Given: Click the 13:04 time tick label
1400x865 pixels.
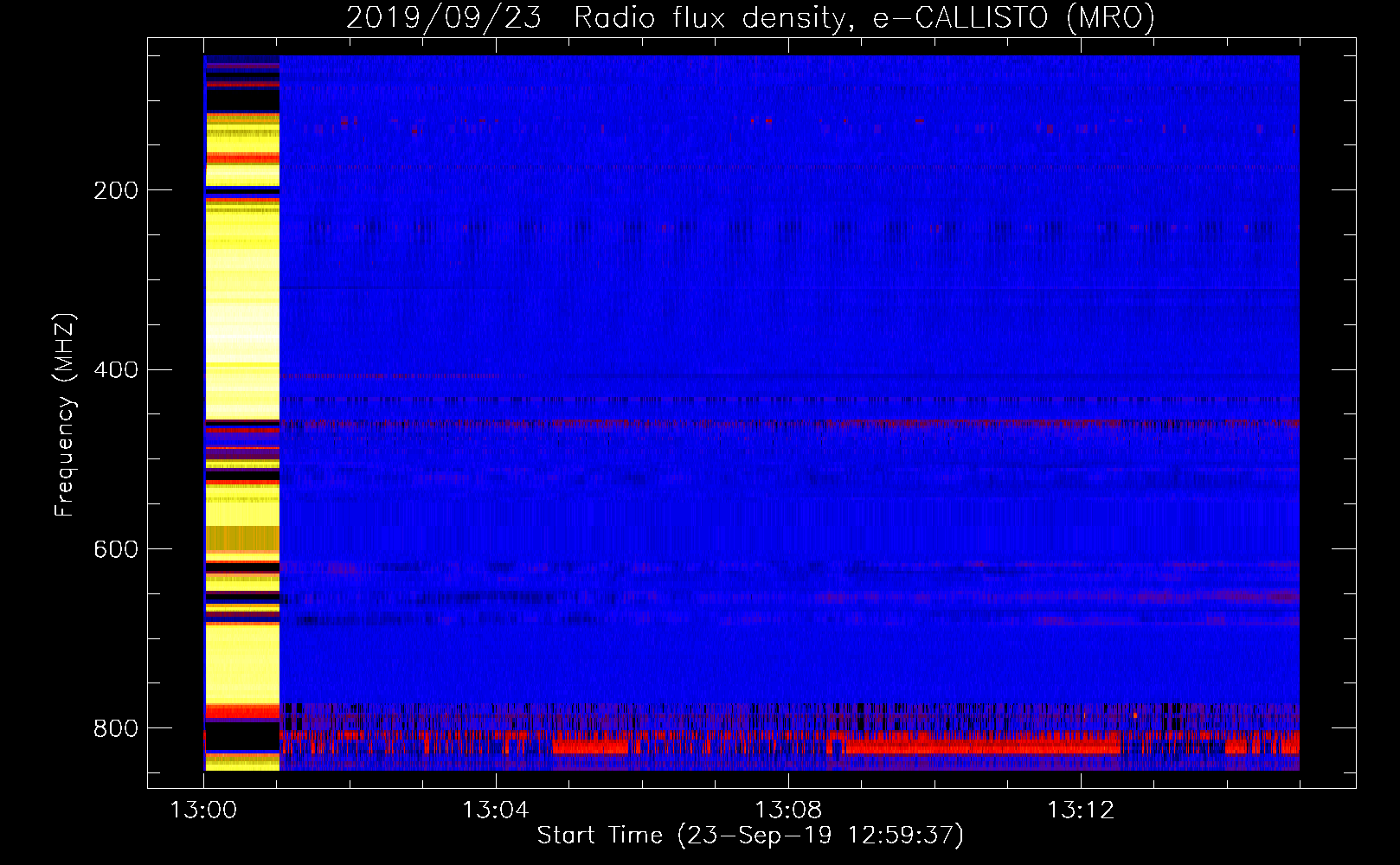Looking at the screenshot, I should click(496, 811).
